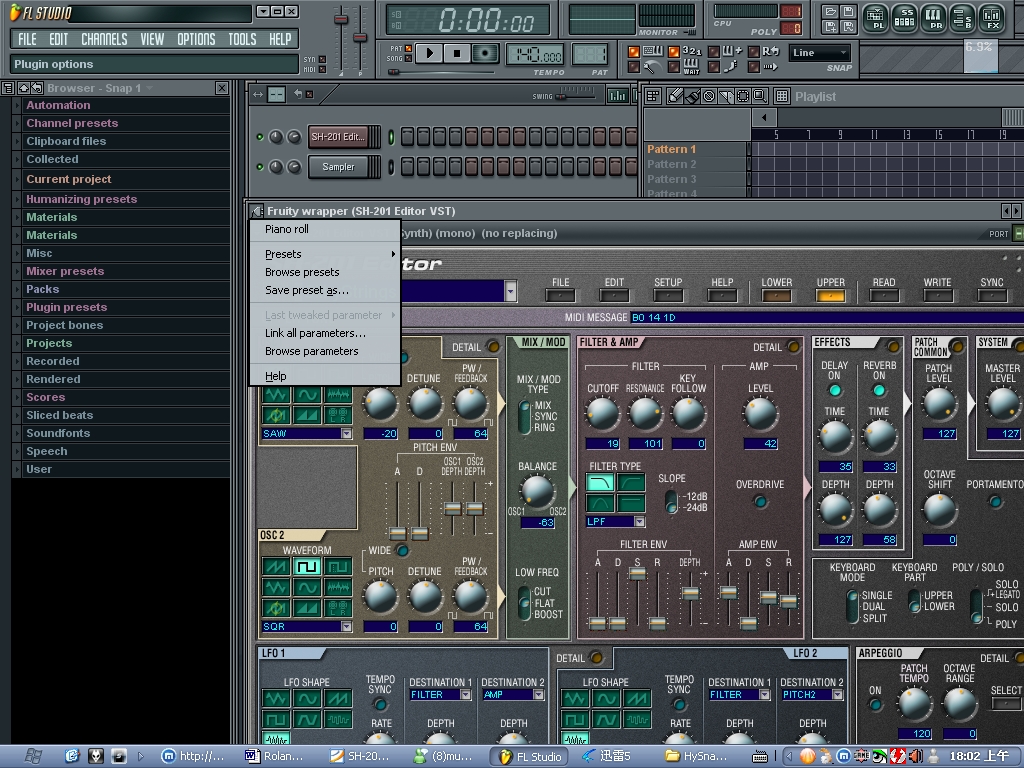1024x768 pixels.
Task: Choose Browse parameters in the menu
Action: point(325,351)
